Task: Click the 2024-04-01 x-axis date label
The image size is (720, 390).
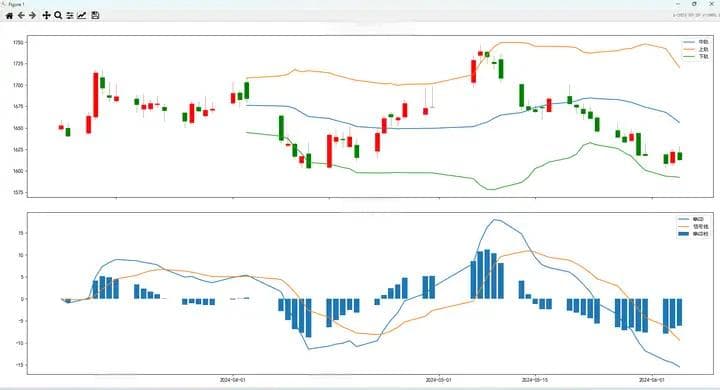Action: pyautogui.click(x=233, y=380)
